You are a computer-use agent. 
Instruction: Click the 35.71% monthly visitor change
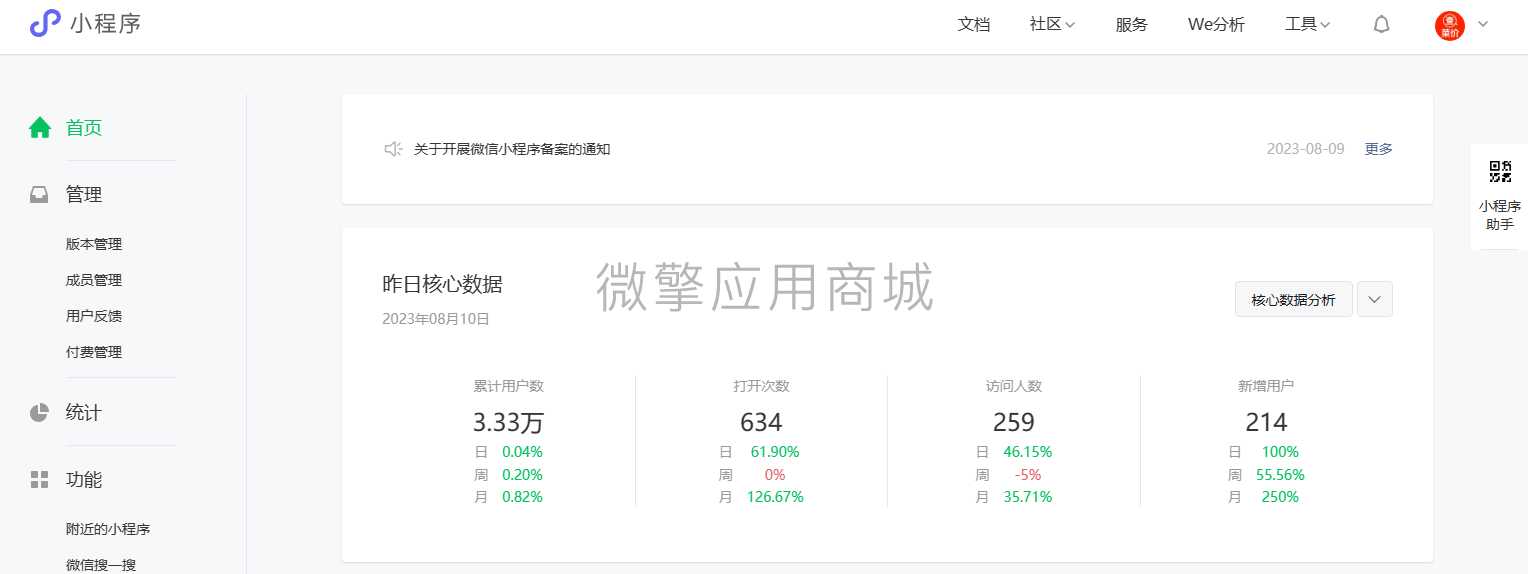coord(1028,497)
